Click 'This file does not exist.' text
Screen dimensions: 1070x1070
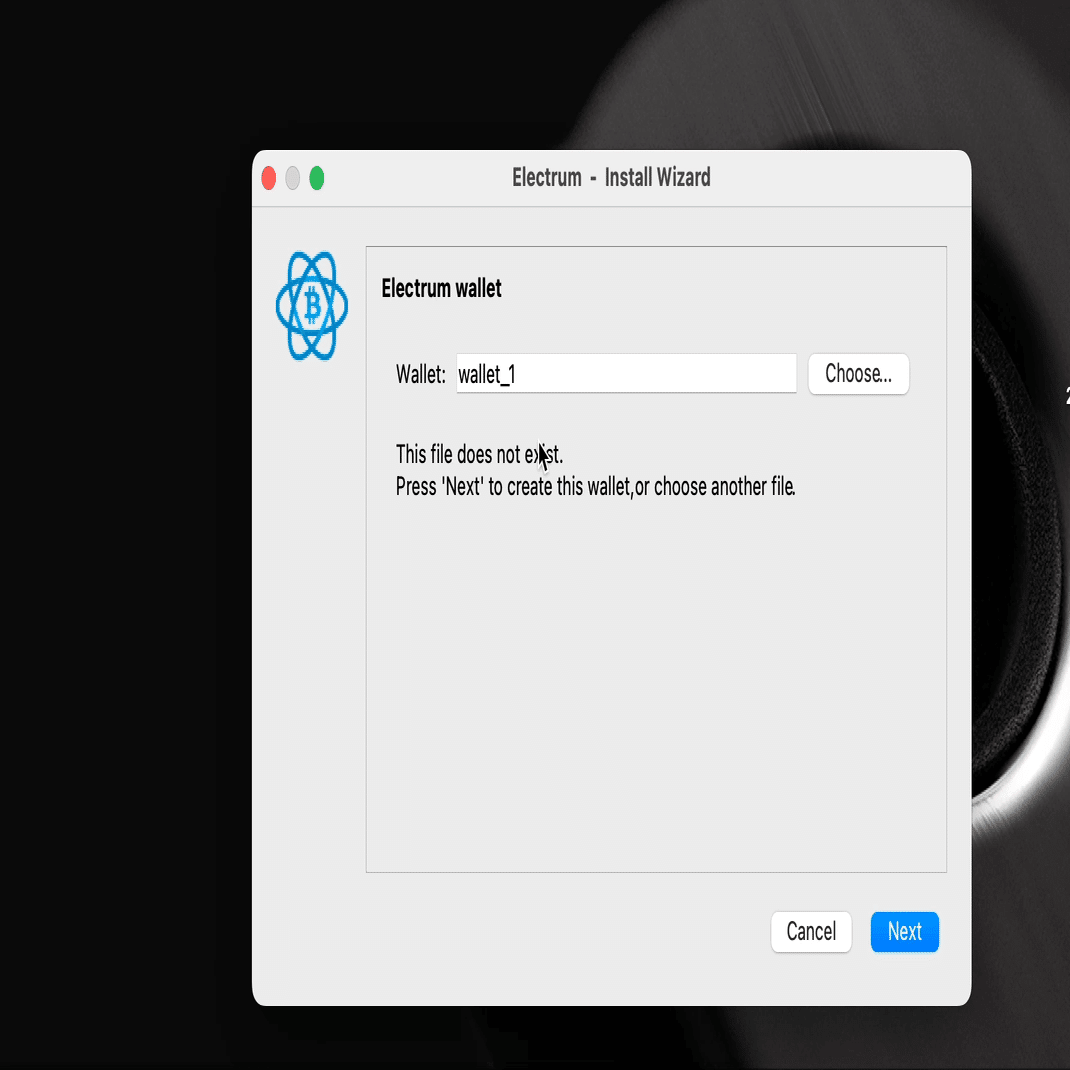479,454
